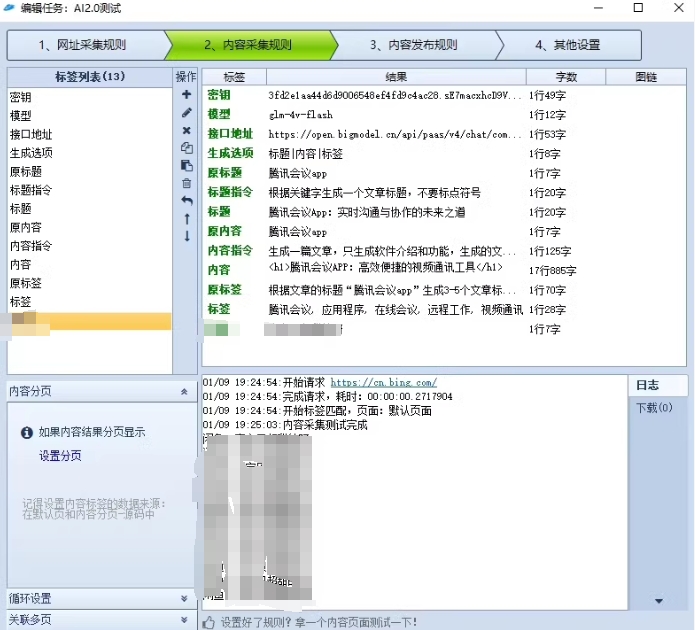Click the 结果 column header
This screenshot has height=630, width=695.
[x=396, y=77]
